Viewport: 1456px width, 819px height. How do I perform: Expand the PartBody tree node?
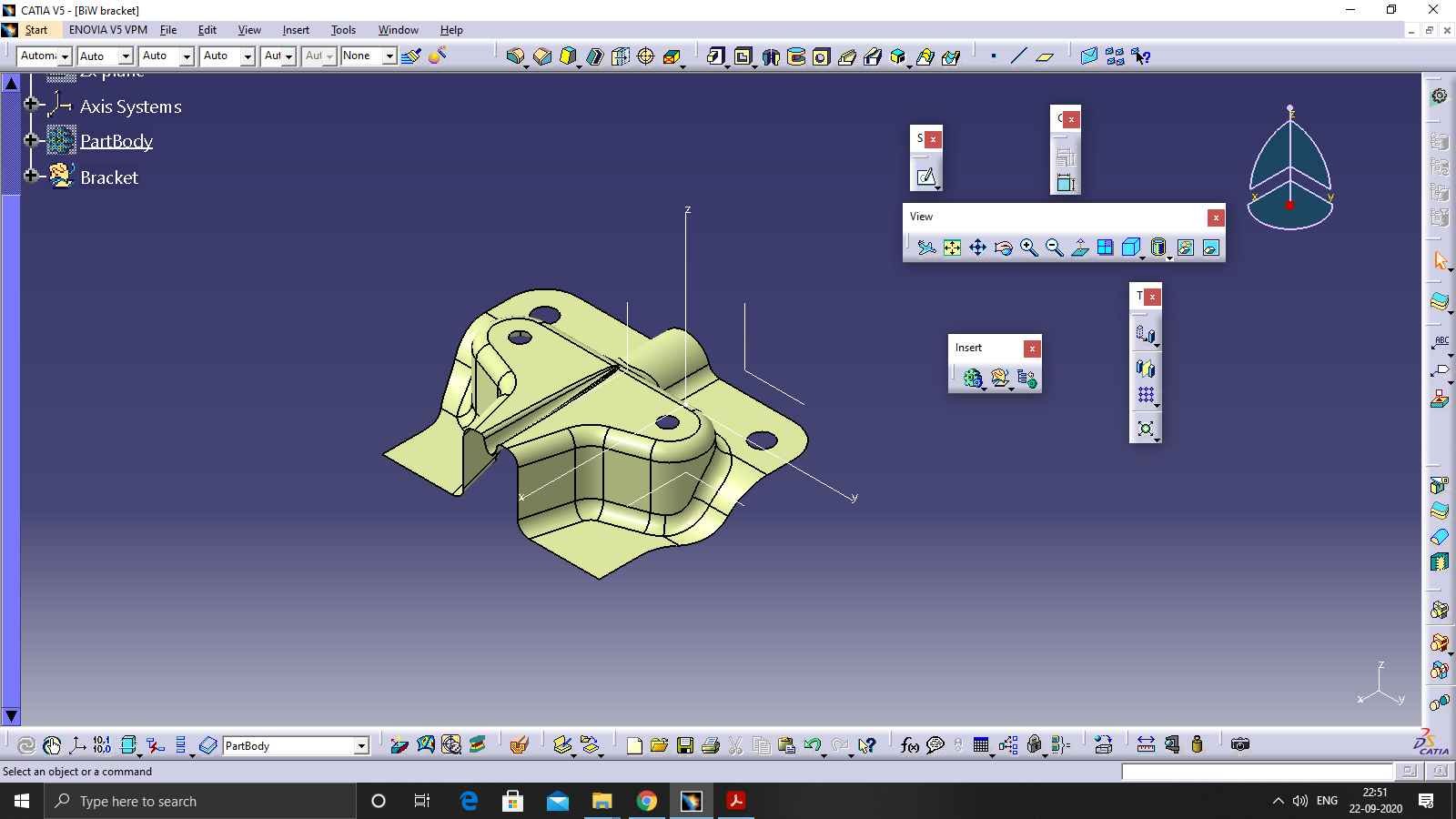pos(31,140)
